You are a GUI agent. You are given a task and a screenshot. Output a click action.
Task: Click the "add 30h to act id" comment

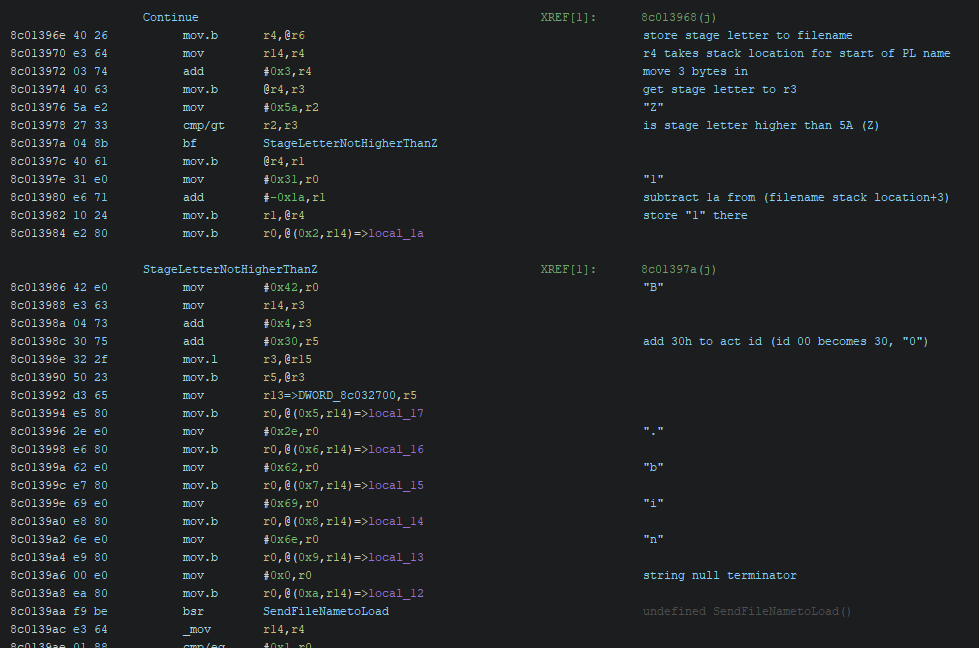(x=785, y=341)
